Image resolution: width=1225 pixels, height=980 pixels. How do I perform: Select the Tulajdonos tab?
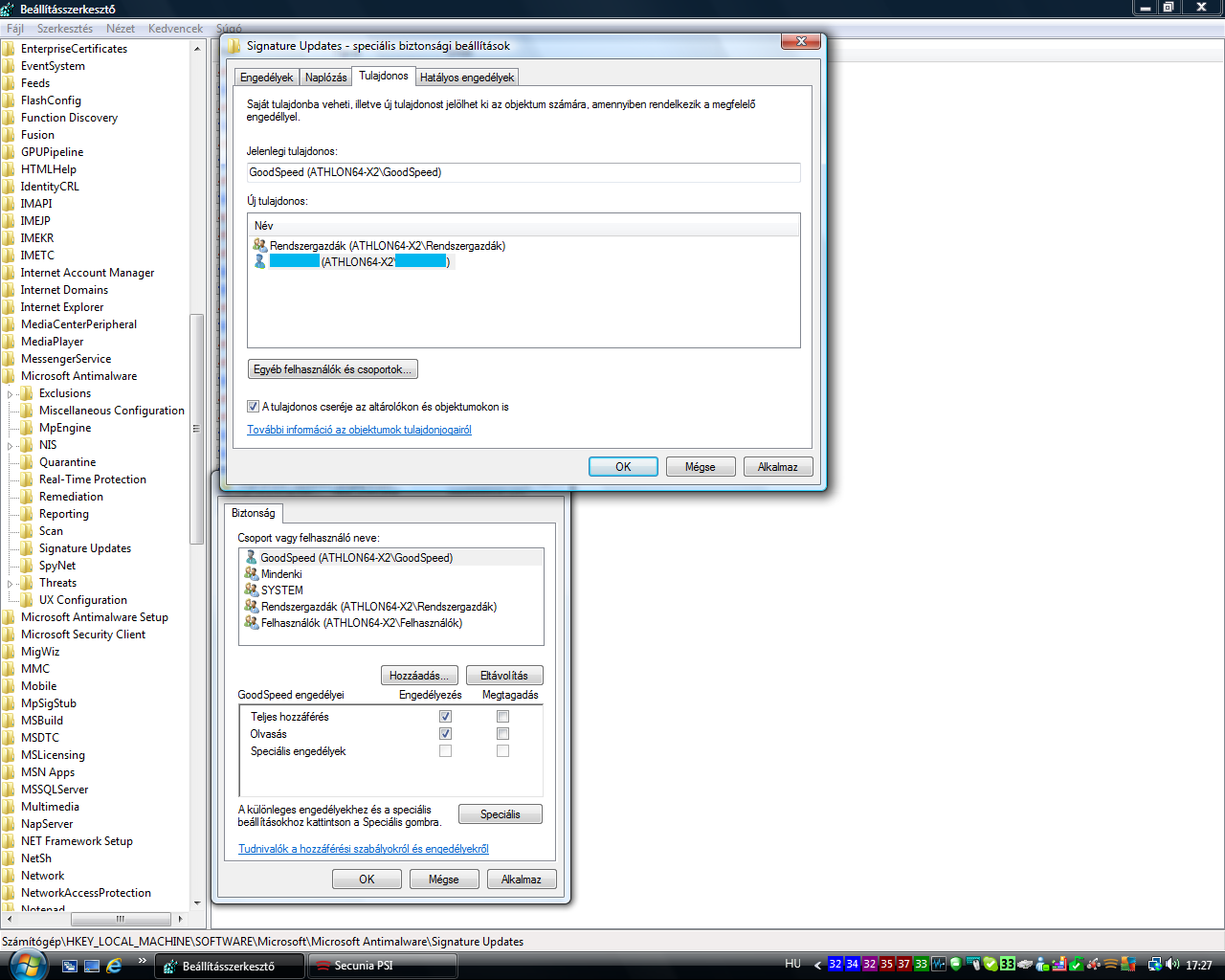[x=384, y=76]
